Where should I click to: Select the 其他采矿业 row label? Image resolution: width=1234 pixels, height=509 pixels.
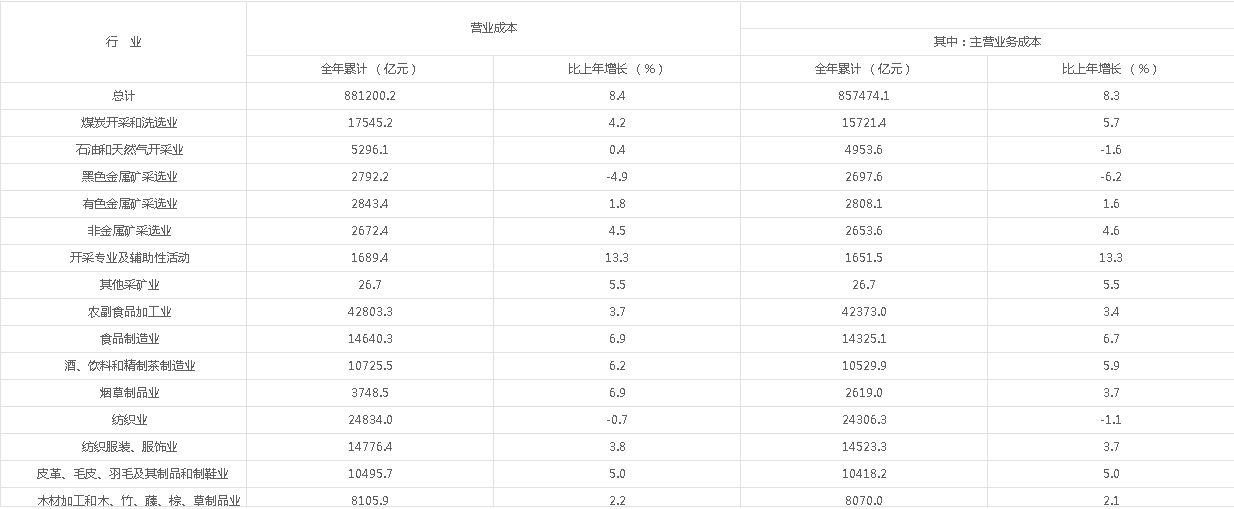click(x=123, y=285)
